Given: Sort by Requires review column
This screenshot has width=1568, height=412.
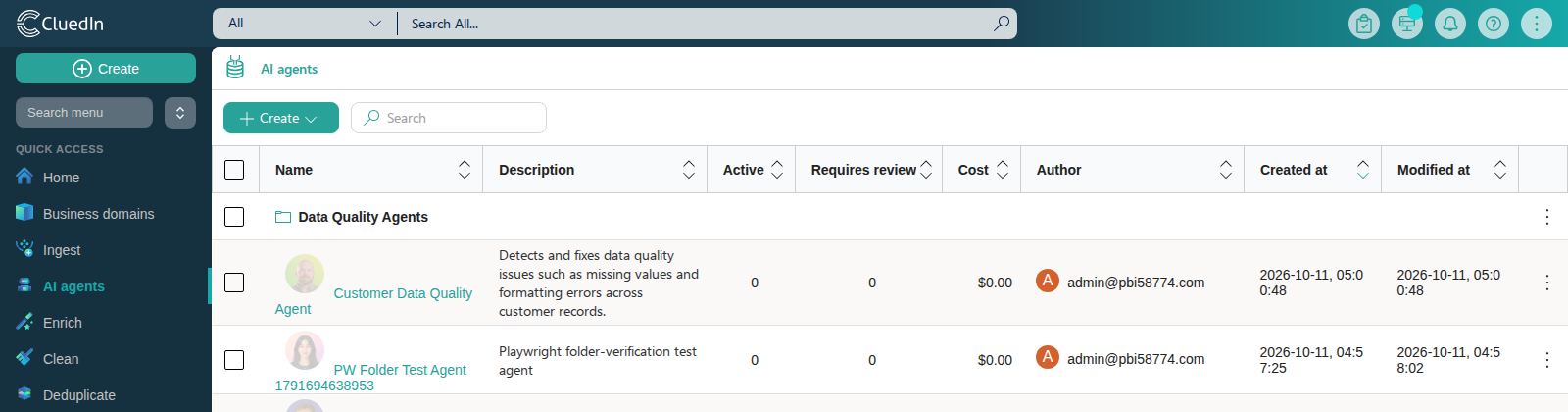Looking at the screenshot, I should click(x=926, y=170).
